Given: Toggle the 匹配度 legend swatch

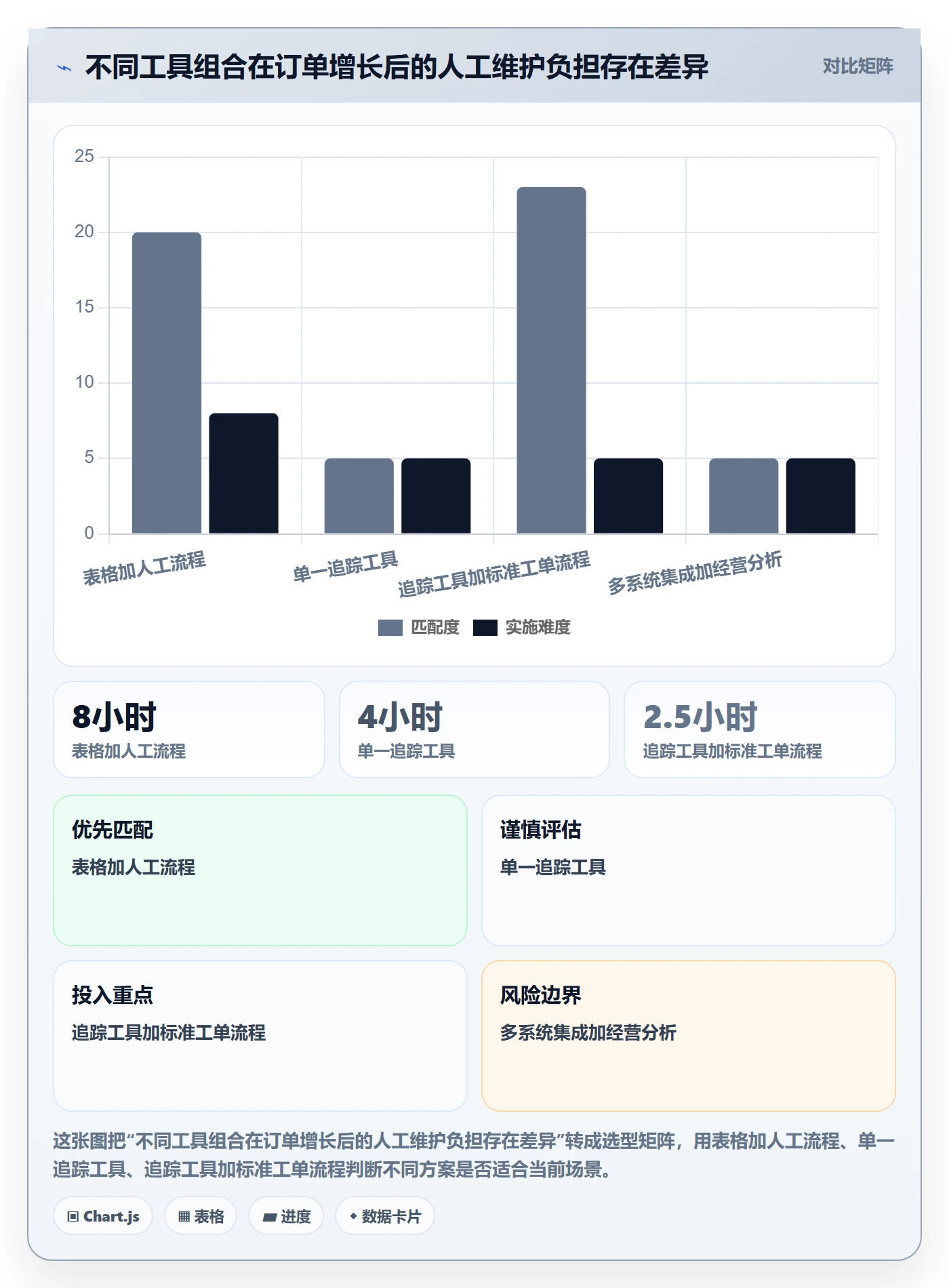Looking at the screenshot, I should click(390, 628).
